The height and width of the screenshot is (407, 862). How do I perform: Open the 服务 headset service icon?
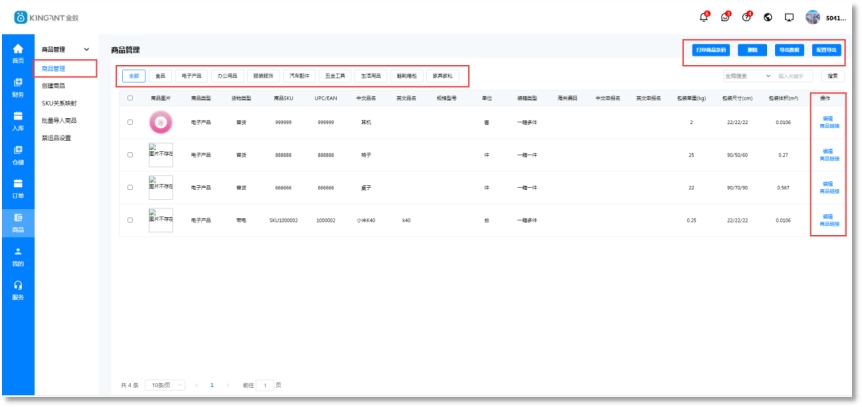tap(17, 290)
